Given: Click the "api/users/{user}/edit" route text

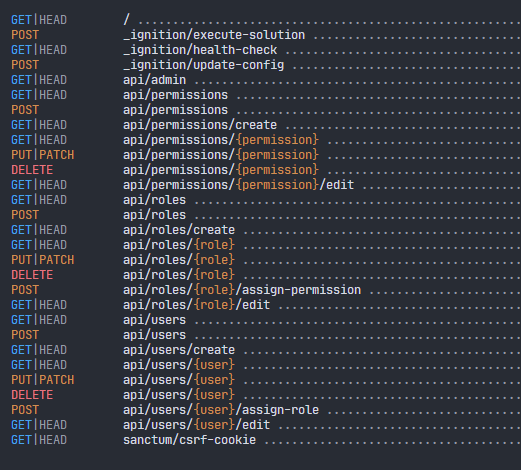Looking at the screenshot, I should tap(196, 425).
